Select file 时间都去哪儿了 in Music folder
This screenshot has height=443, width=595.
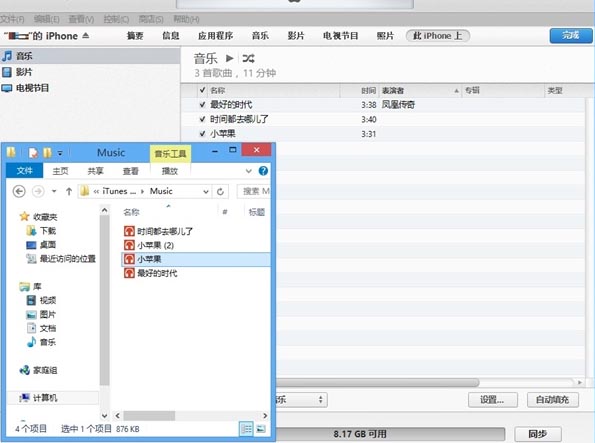(x=158, y=231)
